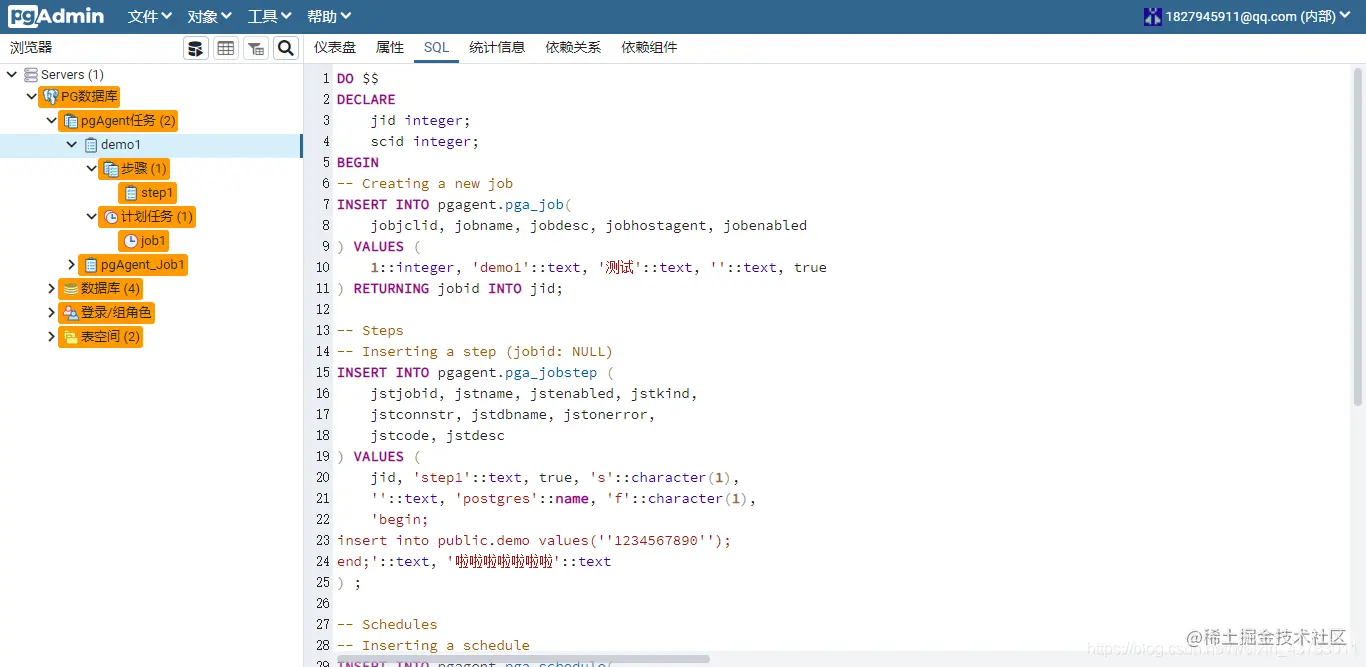Expand the 数据库 (4) node
Viewport: 1366px width, 667px height.
[x=50, y=288]
